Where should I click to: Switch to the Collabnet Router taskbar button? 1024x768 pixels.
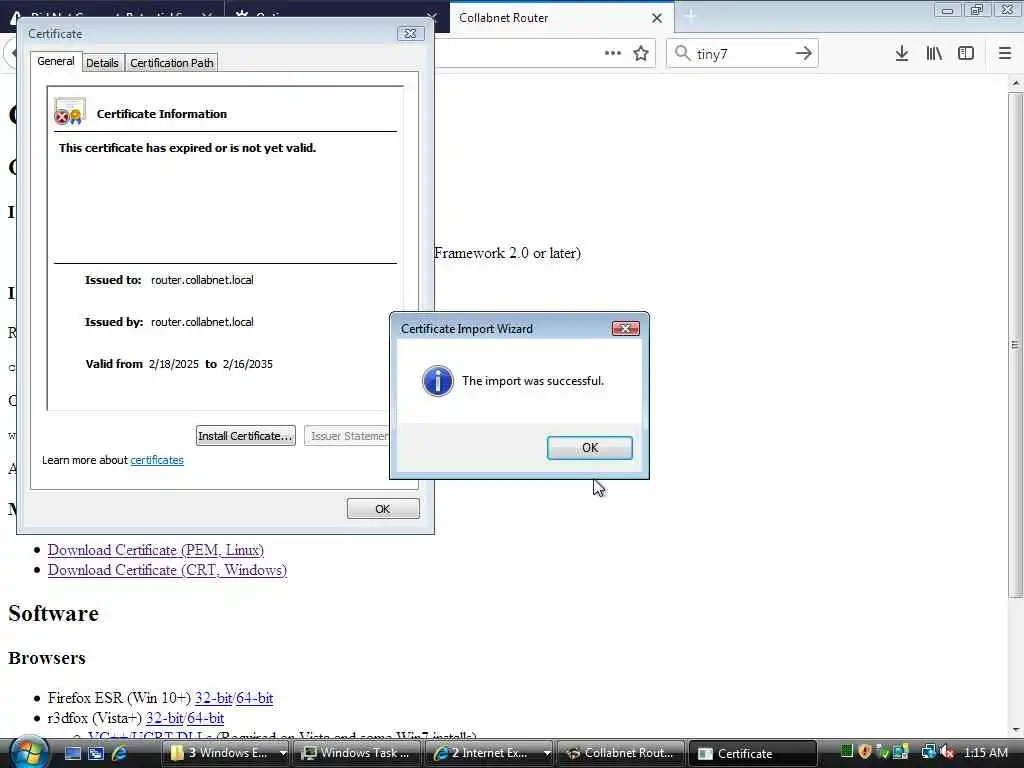click(621, 753)
